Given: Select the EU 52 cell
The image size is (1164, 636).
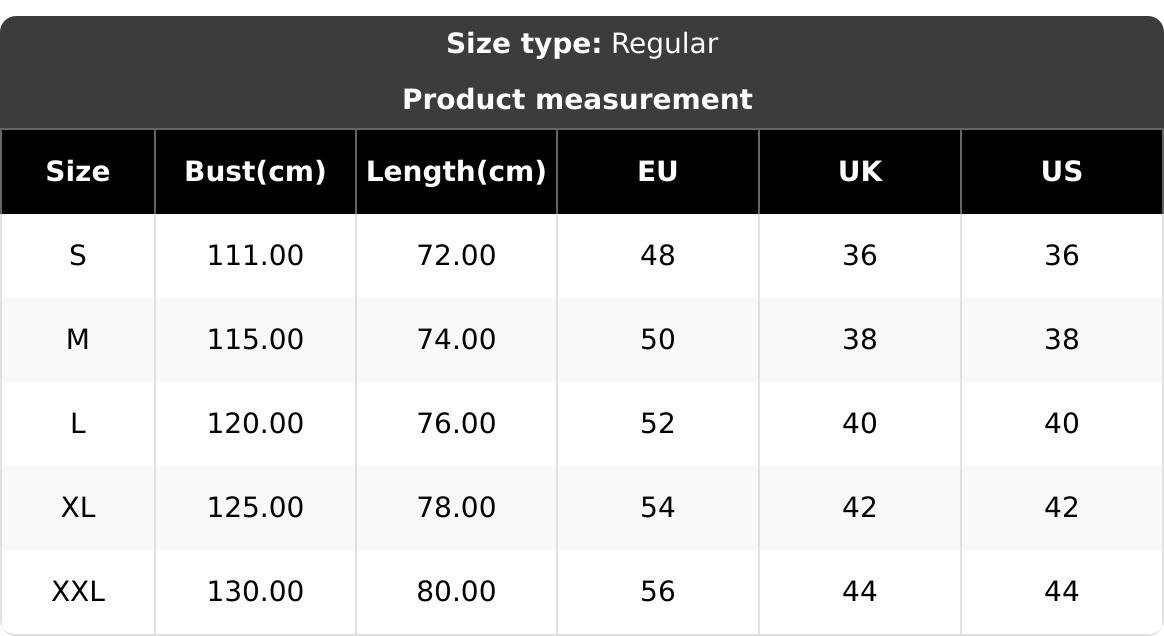Looking at the screenshot, I should pos(658,424).
